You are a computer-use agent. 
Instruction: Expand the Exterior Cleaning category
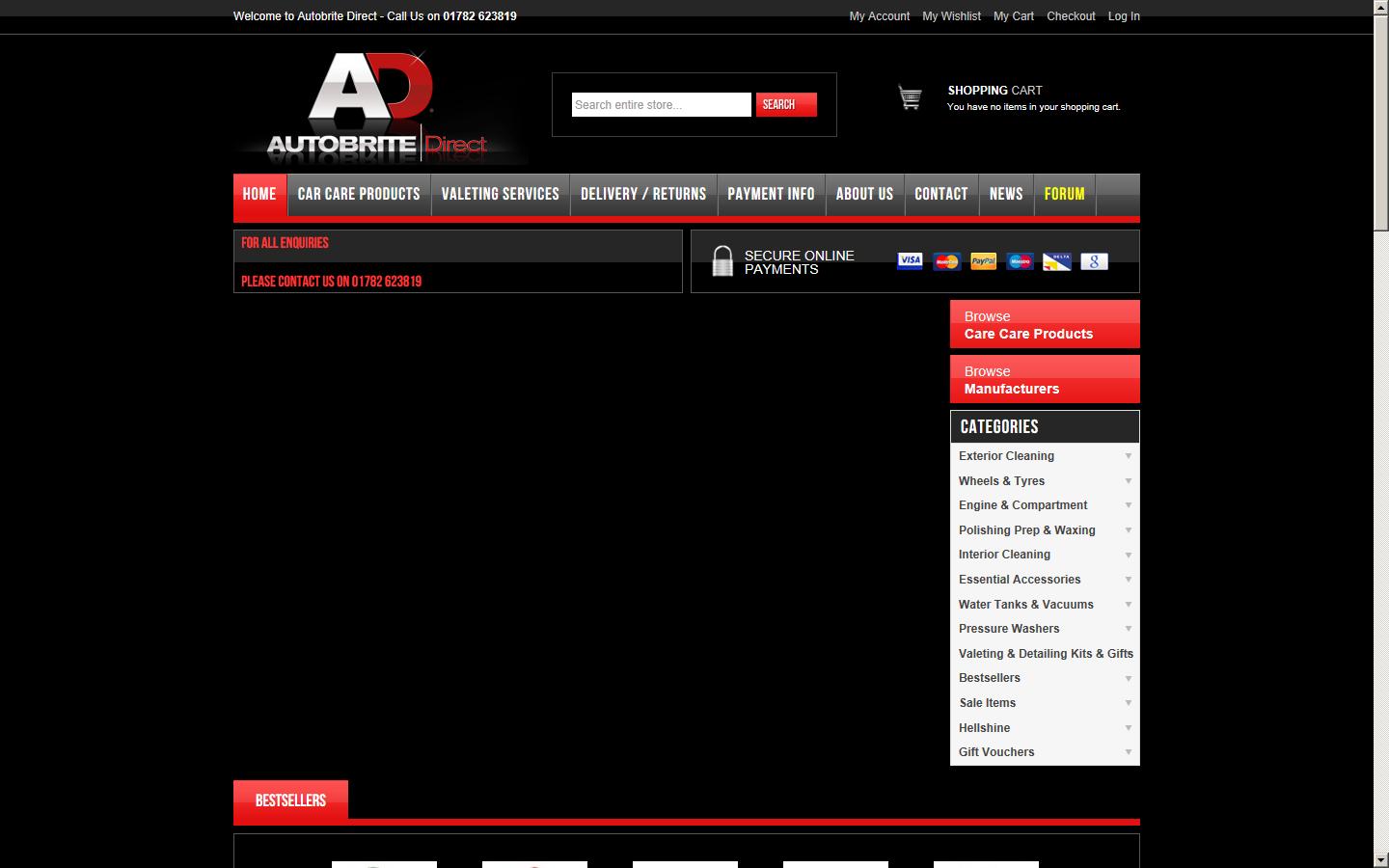pos(1128,456)
